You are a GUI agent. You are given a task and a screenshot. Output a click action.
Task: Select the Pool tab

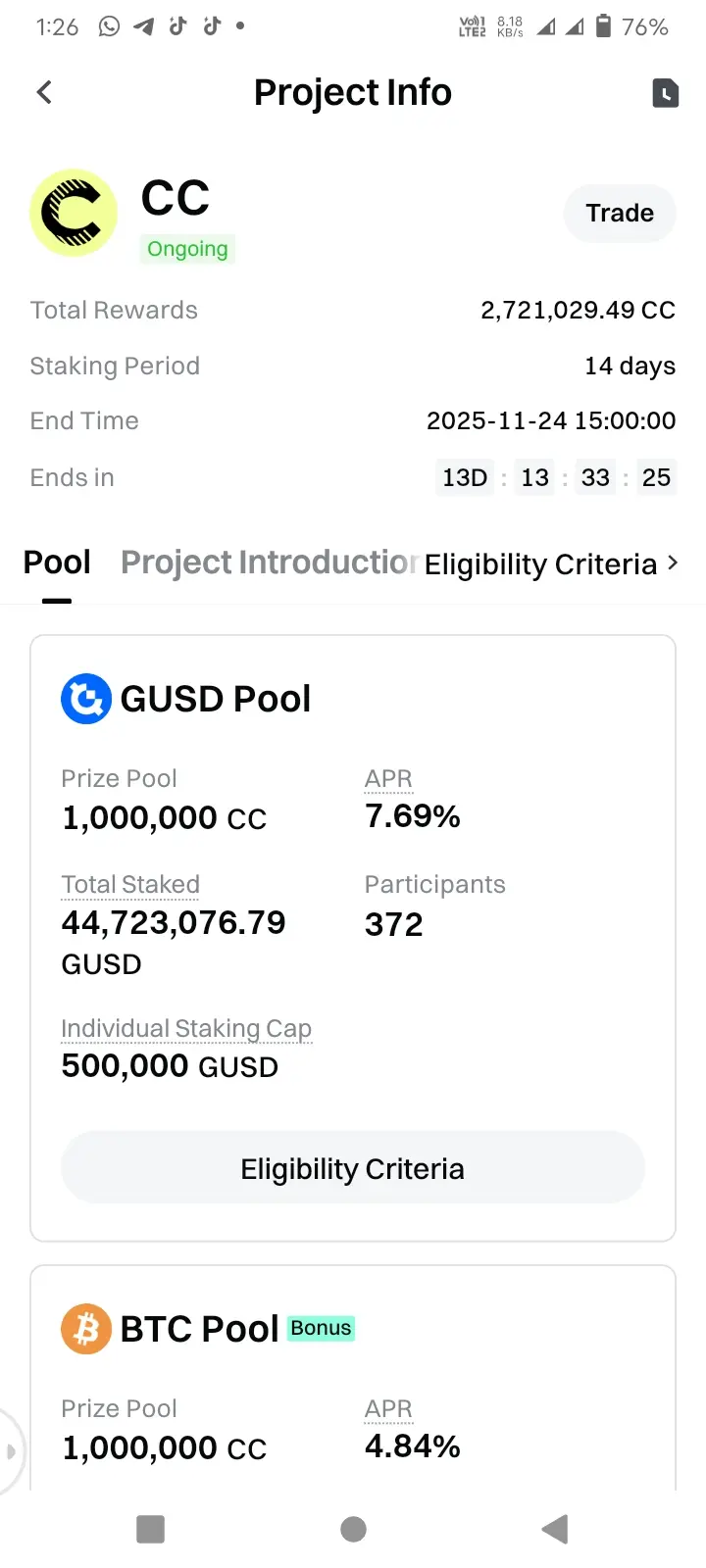[57, 563]
